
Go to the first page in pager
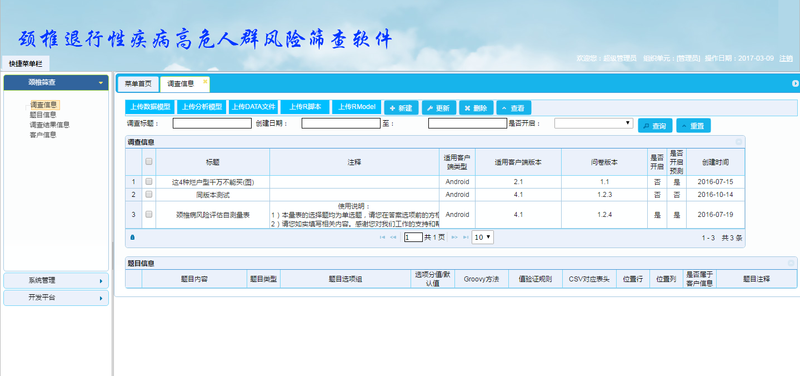click(382, 238)
